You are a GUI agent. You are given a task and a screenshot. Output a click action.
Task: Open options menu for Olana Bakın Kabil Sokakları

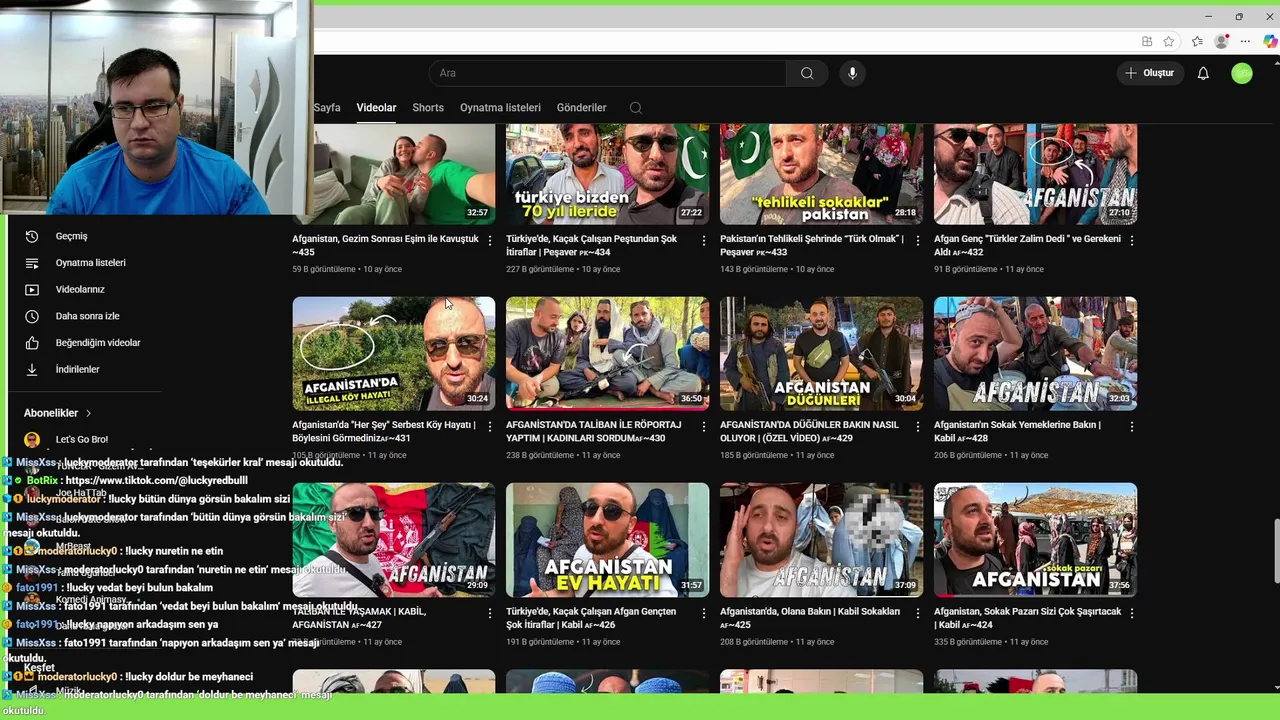(x=917, y=613)
